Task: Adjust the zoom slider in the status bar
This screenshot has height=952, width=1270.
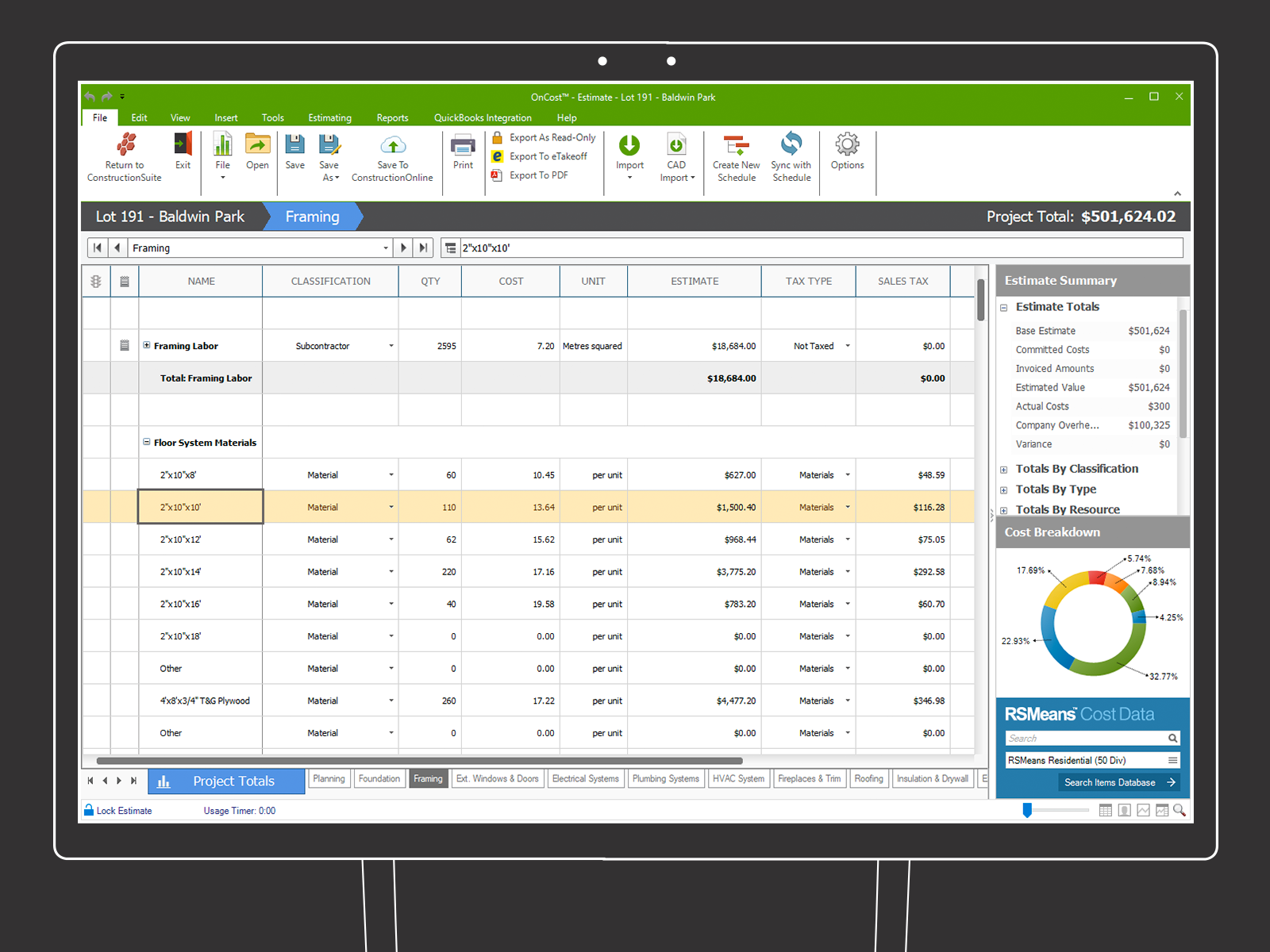Action: [x=1027, y=810]
